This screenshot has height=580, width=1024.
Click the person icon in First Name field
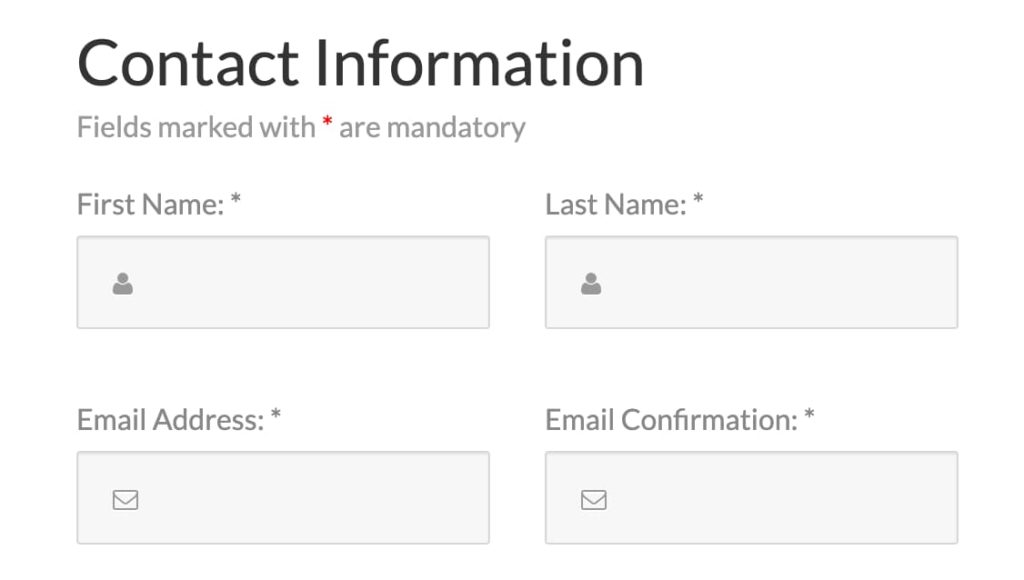pyautogui.click(x=123, y=284)
